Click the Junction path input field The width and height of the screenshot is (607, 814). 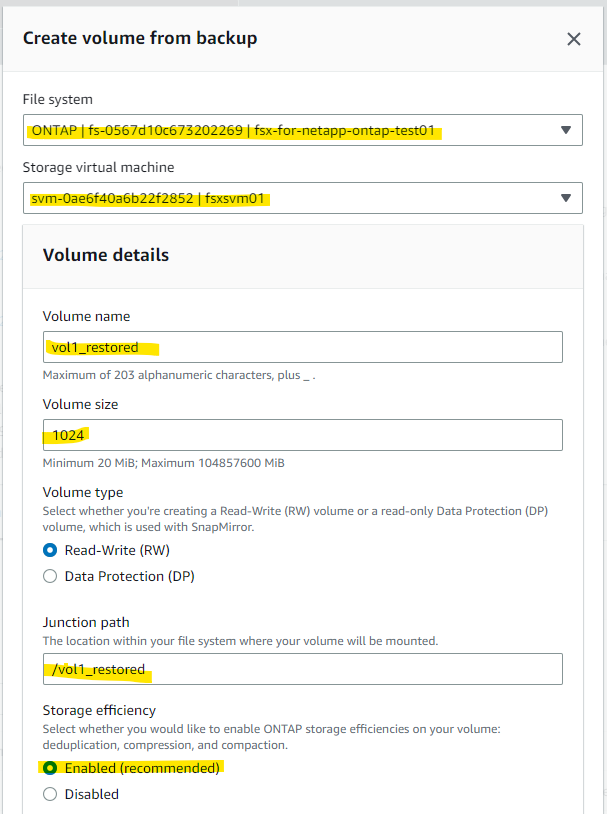[303, 669]
